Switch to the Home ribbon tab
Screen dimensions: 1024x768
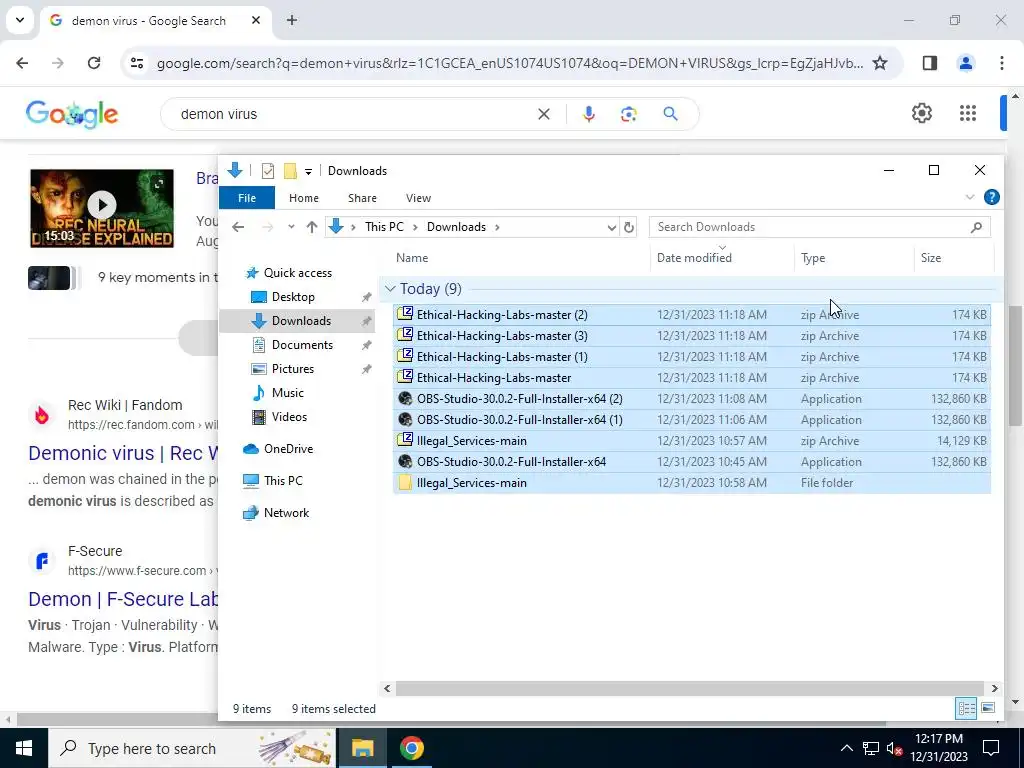[304, 198]
